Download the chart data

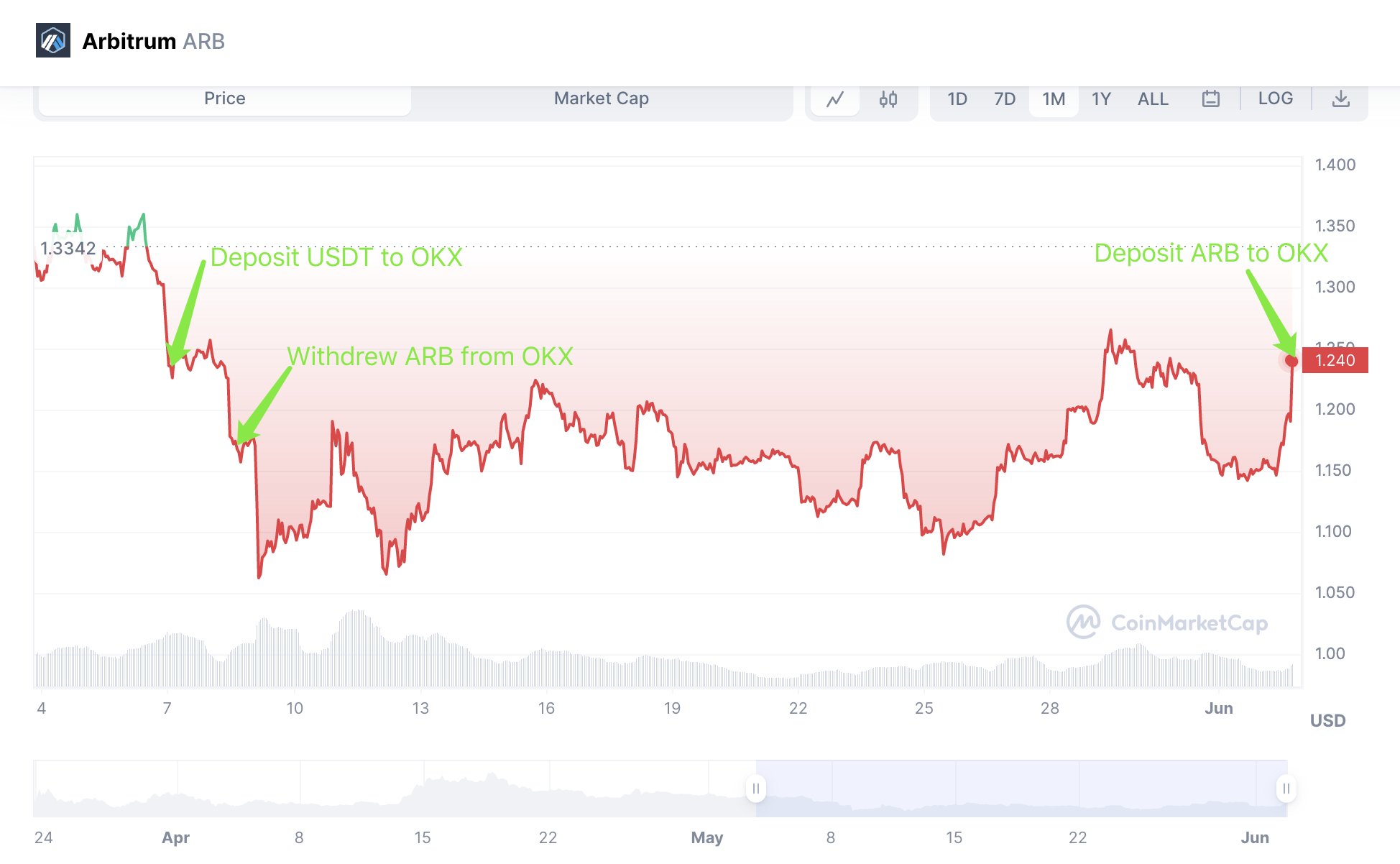1340,99
